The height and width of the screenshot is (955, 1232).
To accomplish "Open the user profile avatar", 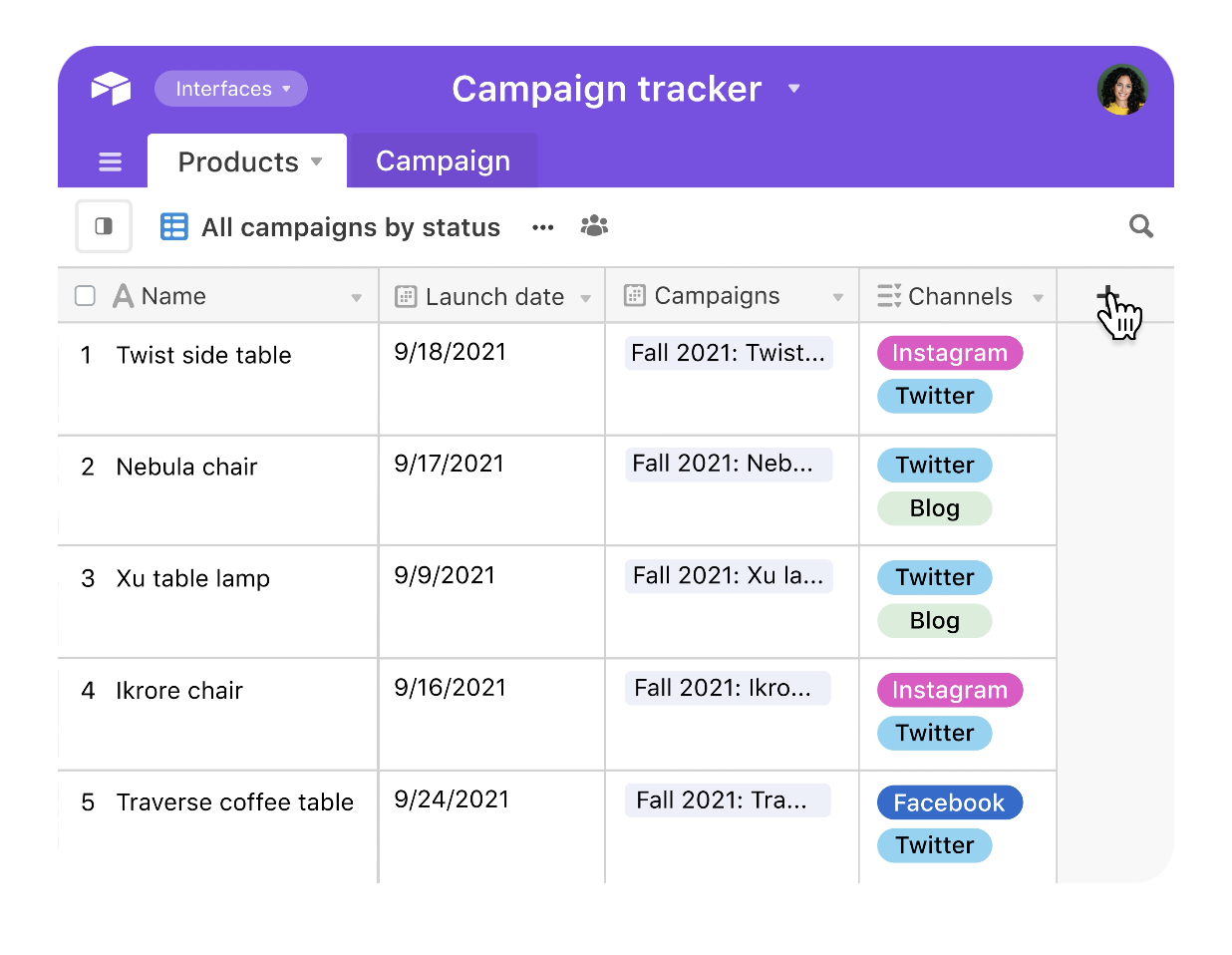I will [x=1122, y=90].
